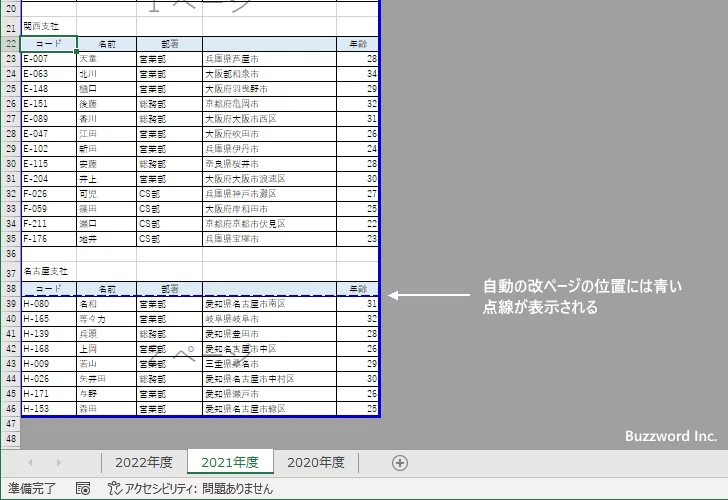Click address cell 大阪府羽曳野市
Screen dimensions: 728x500
[x=269, y=89]
